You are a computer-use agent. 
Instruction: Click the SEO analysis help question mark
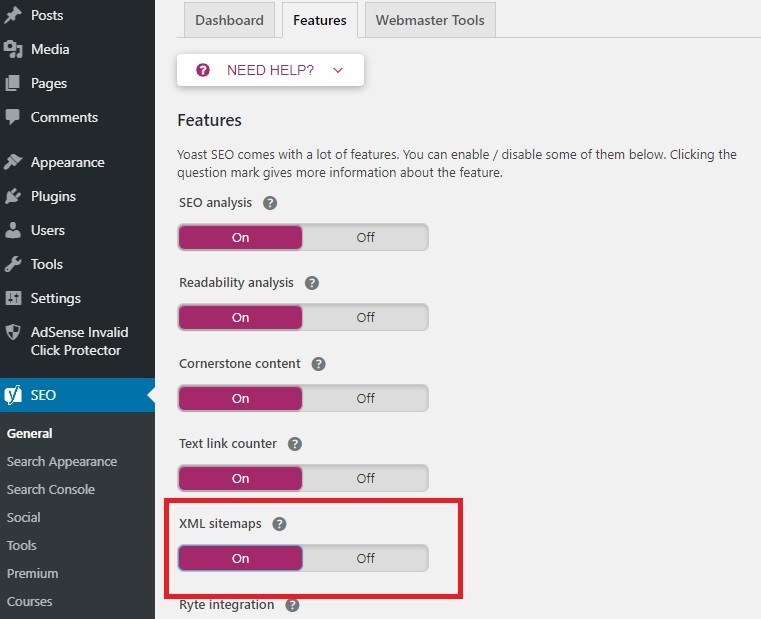[270, 203]
